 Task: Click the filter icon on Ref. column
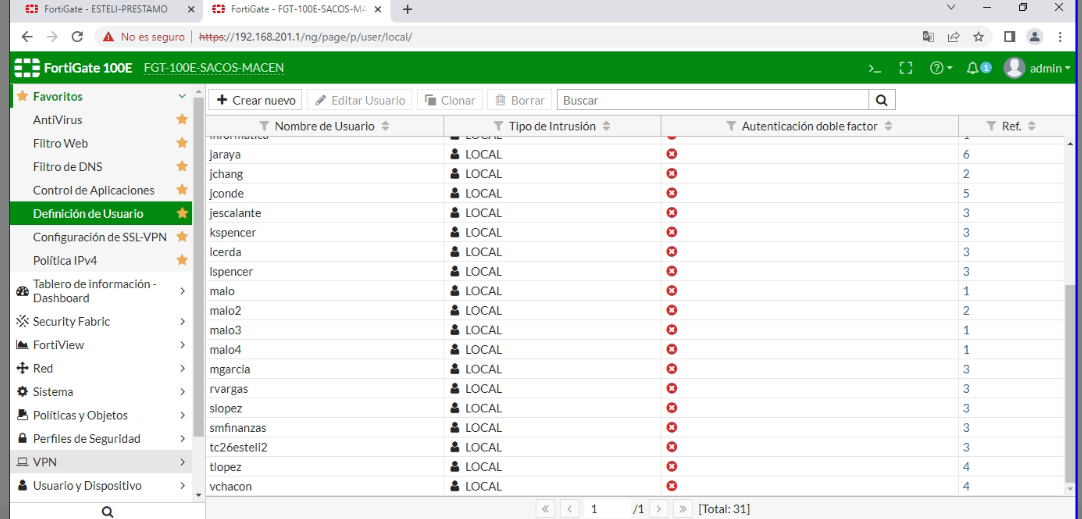[991, 126]
